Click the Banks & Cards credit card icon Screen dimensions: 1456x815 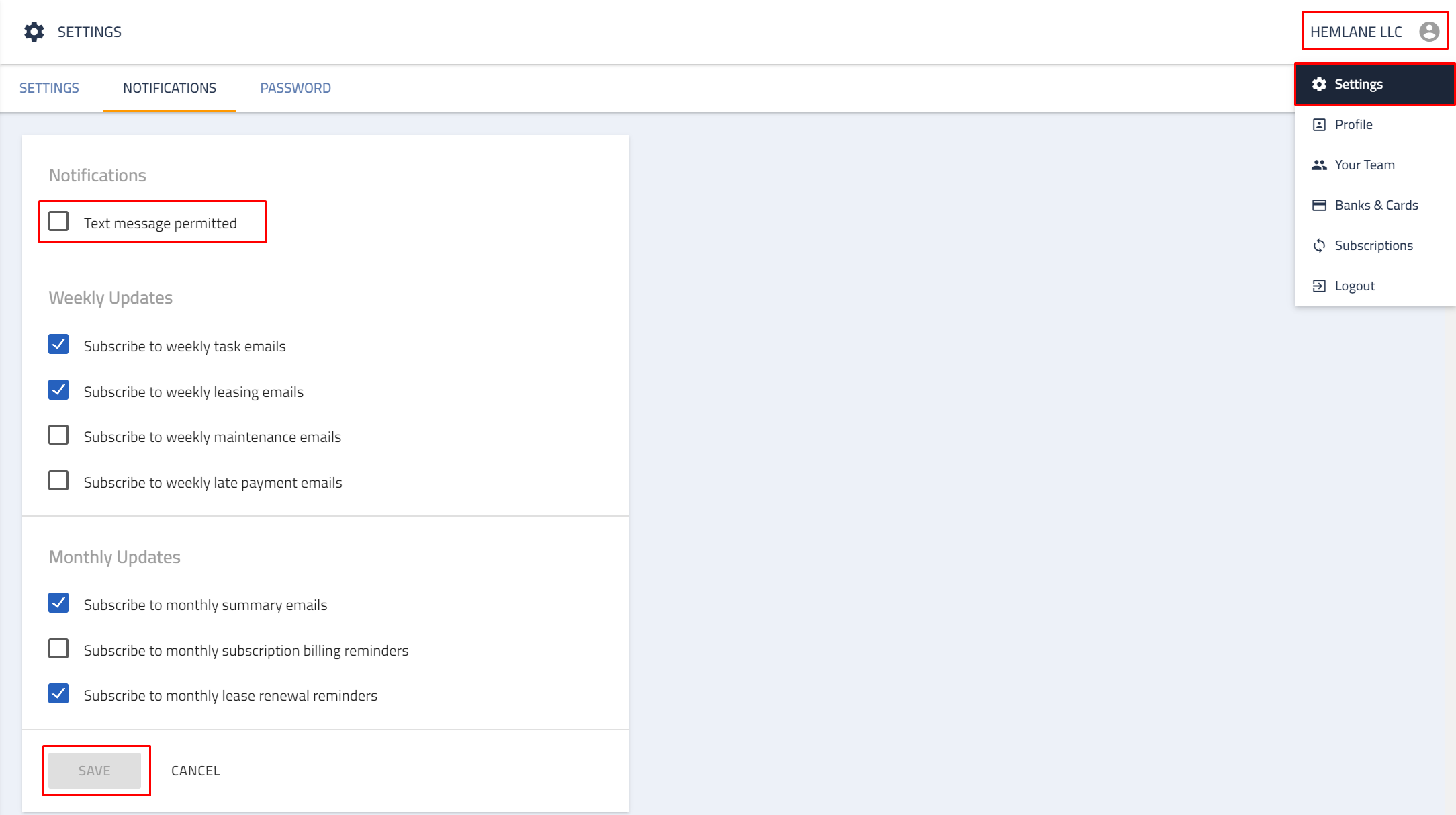[1319, 205]
